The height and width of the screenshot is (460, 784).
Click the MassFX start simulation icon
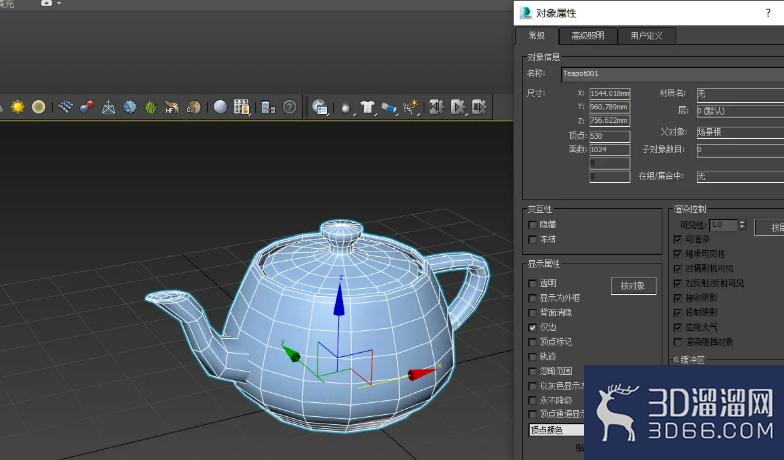pos(458,106)
